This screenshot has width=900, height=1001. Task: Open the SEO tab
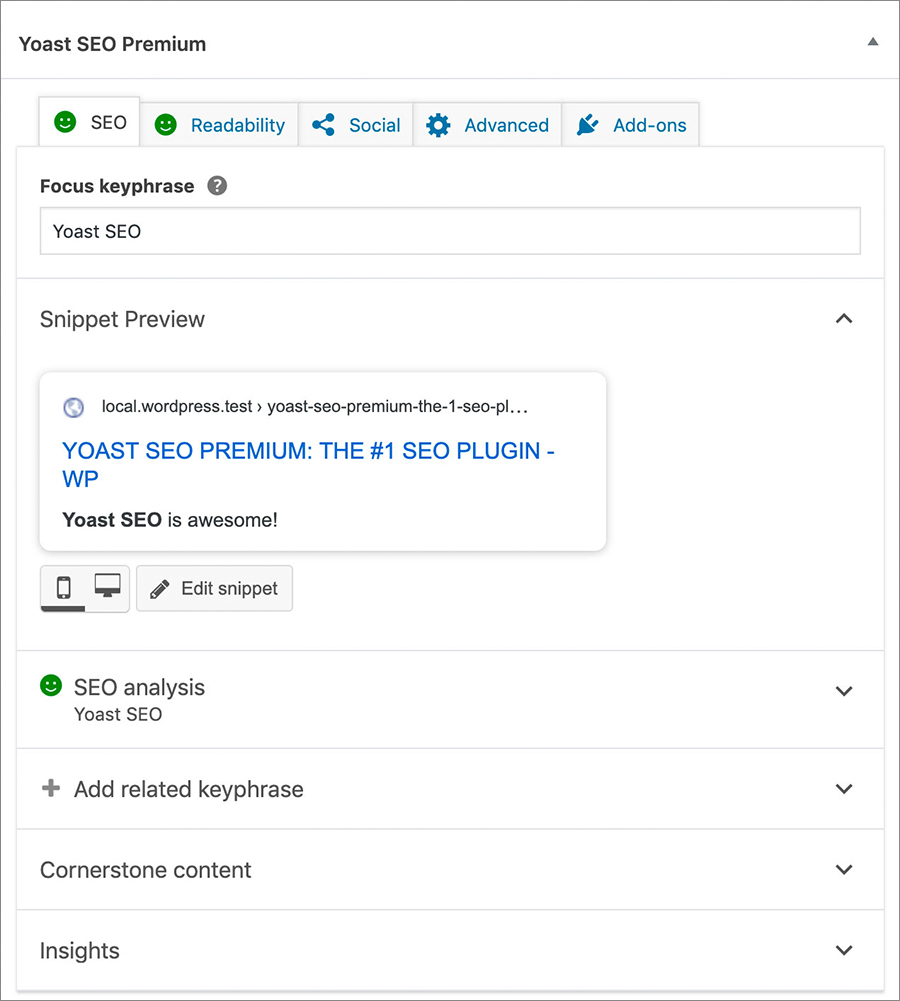click(x=89, y=122)
